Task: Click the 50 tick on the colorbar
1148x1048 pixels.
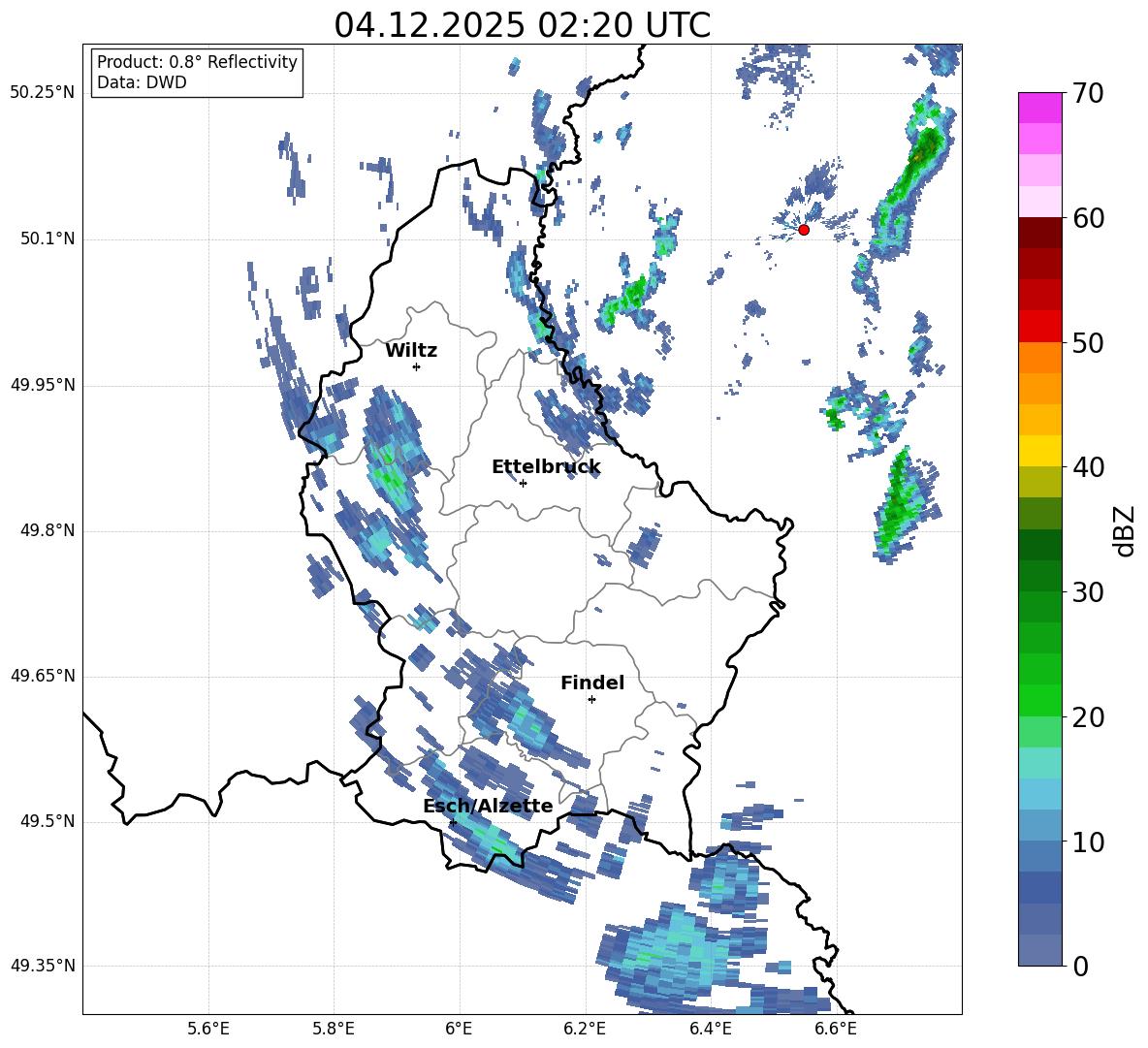Action: pos(1087,343)
